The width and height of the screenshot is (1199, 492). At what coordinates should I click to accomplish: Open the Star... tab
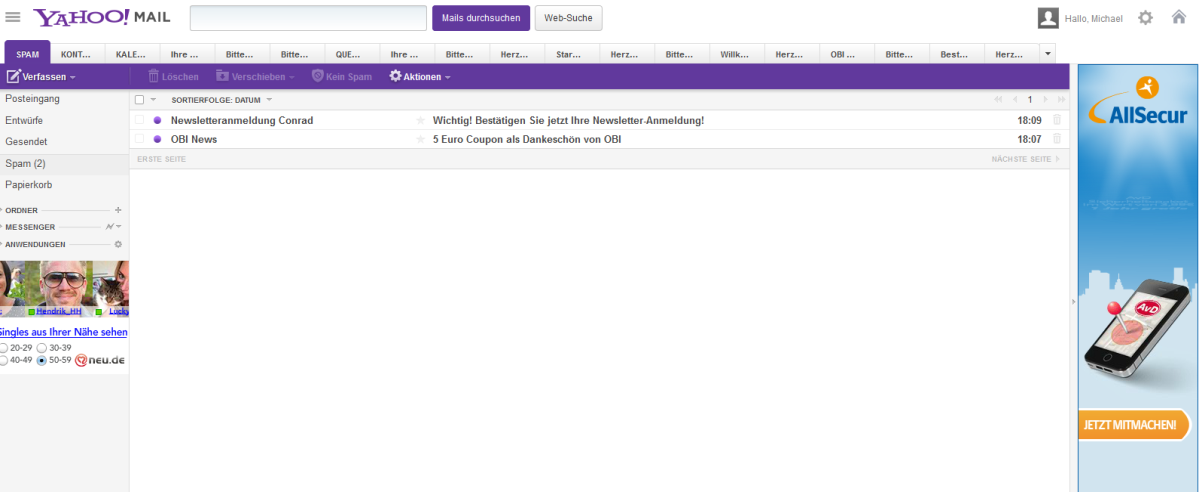[x=568, y=54]
